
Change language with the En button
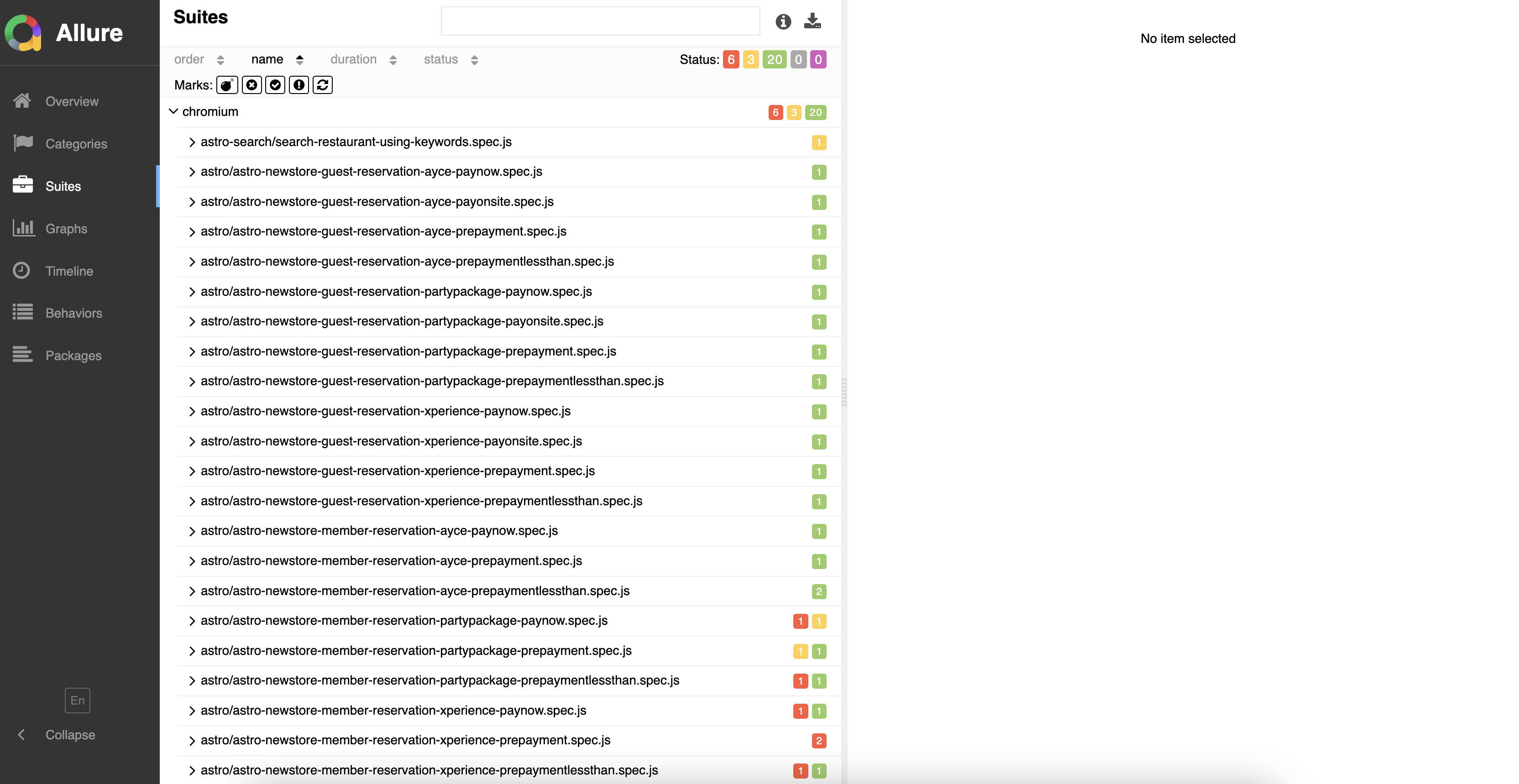coord(77,700)
